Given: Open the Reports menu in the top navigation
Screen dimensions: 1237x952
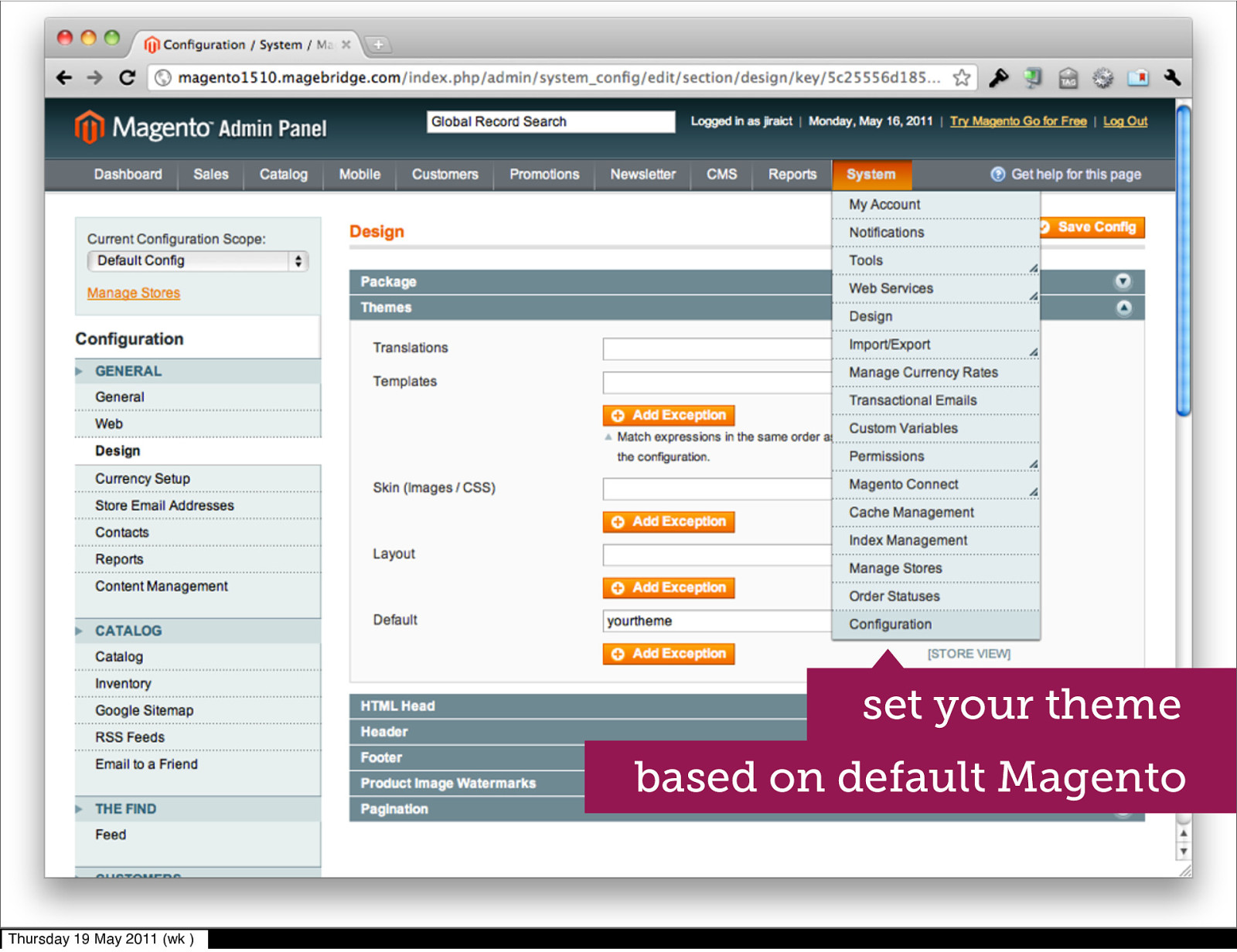Looking at the screenshot, I should coord(792,175).
